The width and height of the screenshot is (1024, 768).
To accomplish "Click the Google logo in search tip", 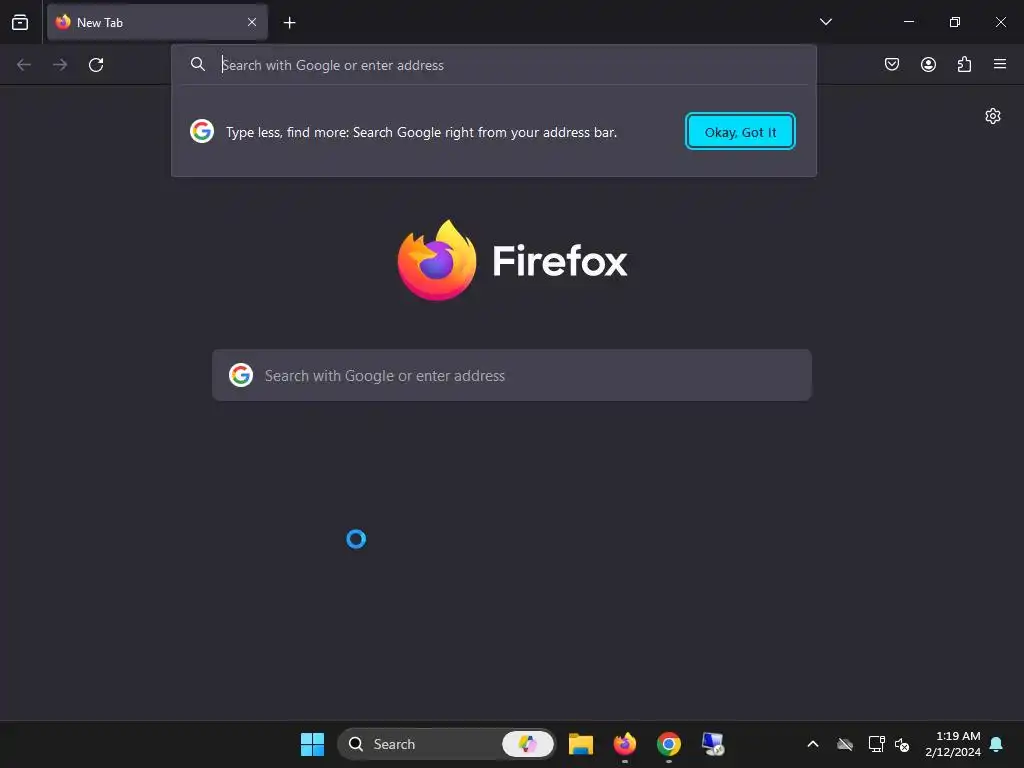I will pyautogui.click(x=202, y=131).
